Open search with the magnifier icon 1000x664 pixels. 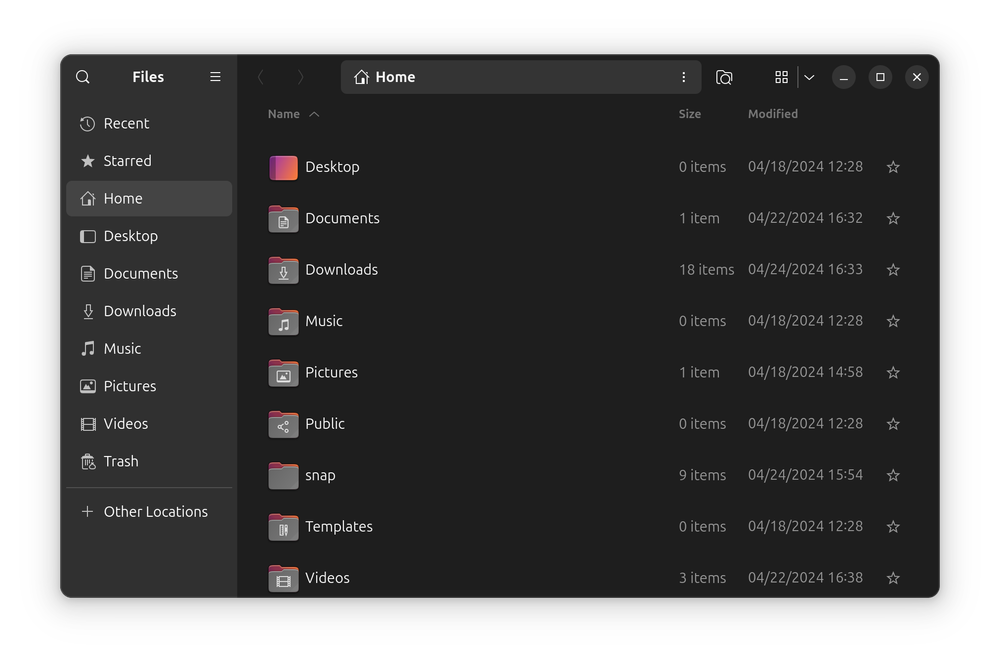click(82, 77)
